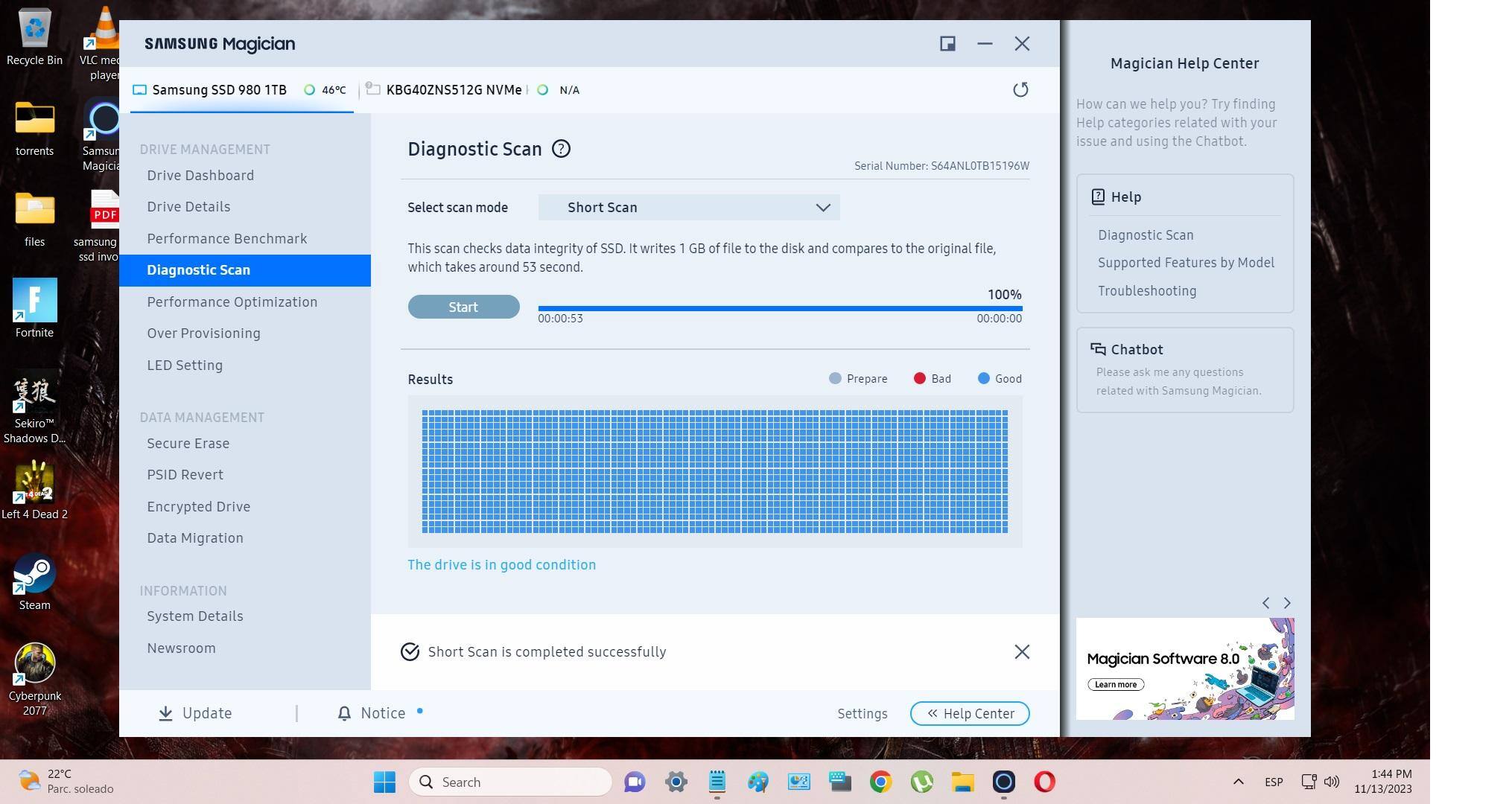
Task: Click the Diagnostic Scan help question-mark icon
Action: [561, 149]
